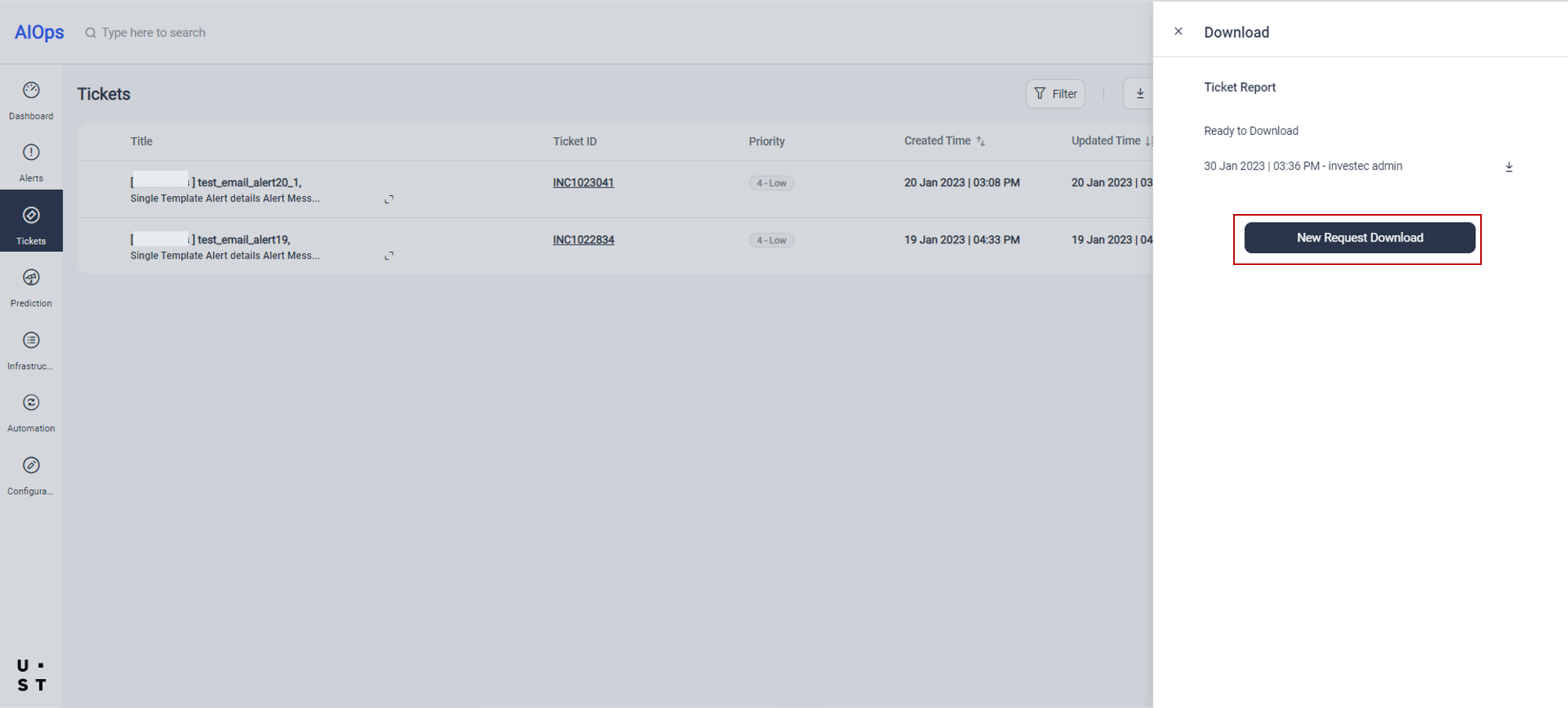Viewport: 1568px width, 708px height.
Task: Open the Infrastructure sidebar icon
Action: coord(31,340)
